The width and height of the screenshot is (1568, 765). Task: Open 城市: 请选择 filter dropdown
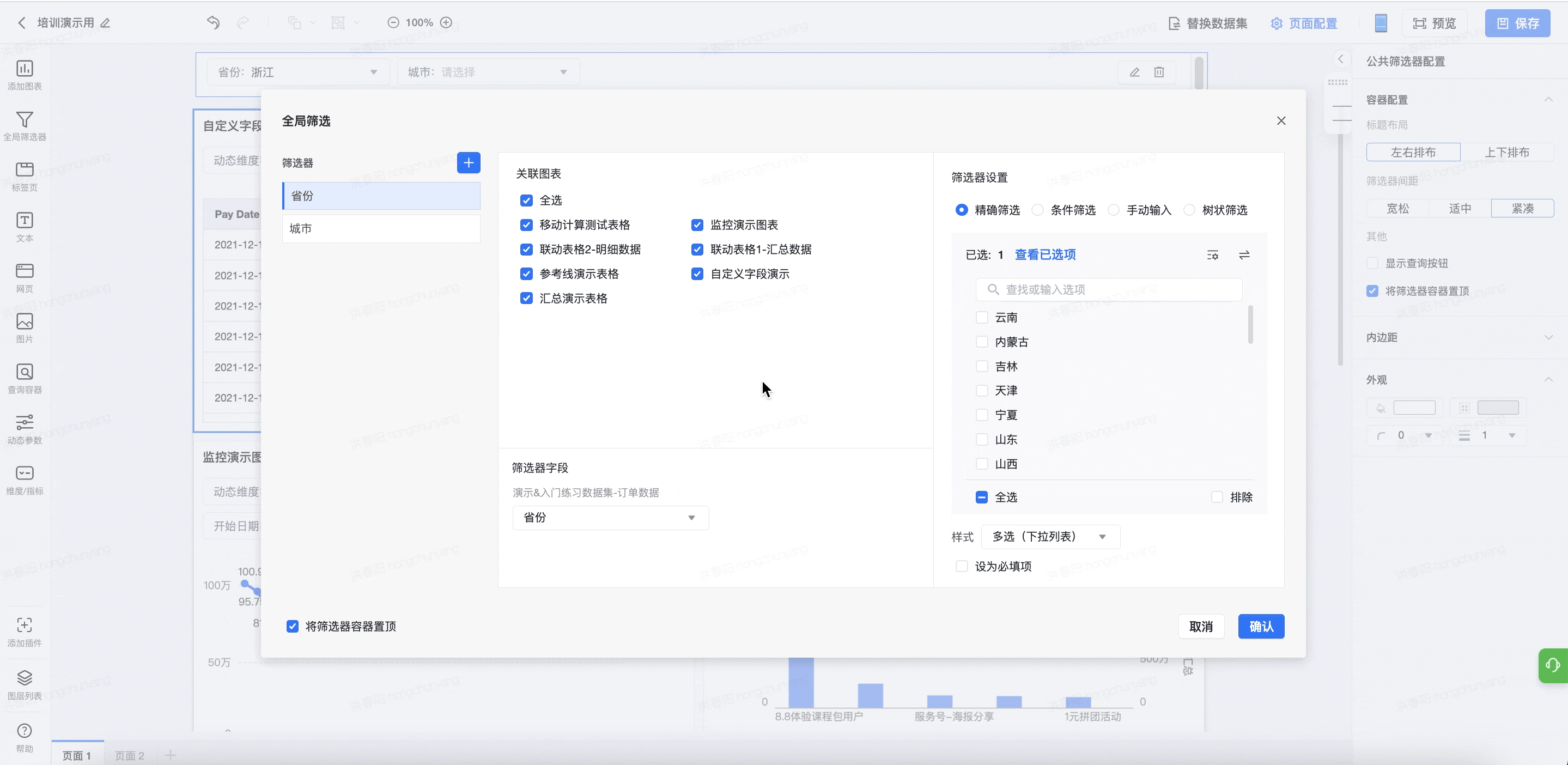pos(488,72)
